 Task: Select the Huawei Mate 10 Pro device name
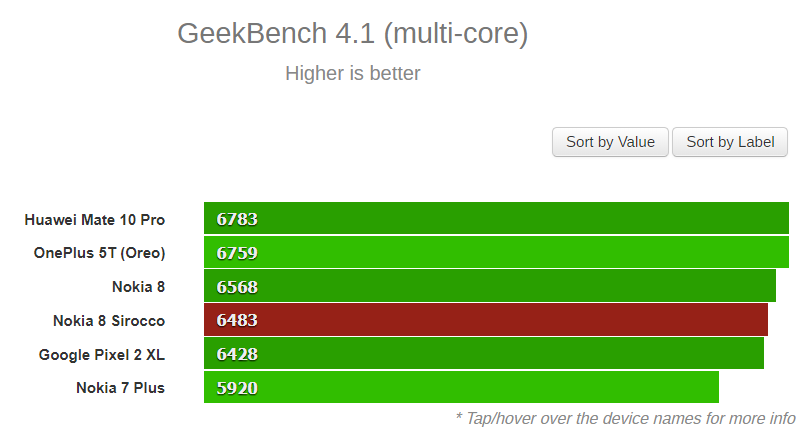click(x=94, y=220)
